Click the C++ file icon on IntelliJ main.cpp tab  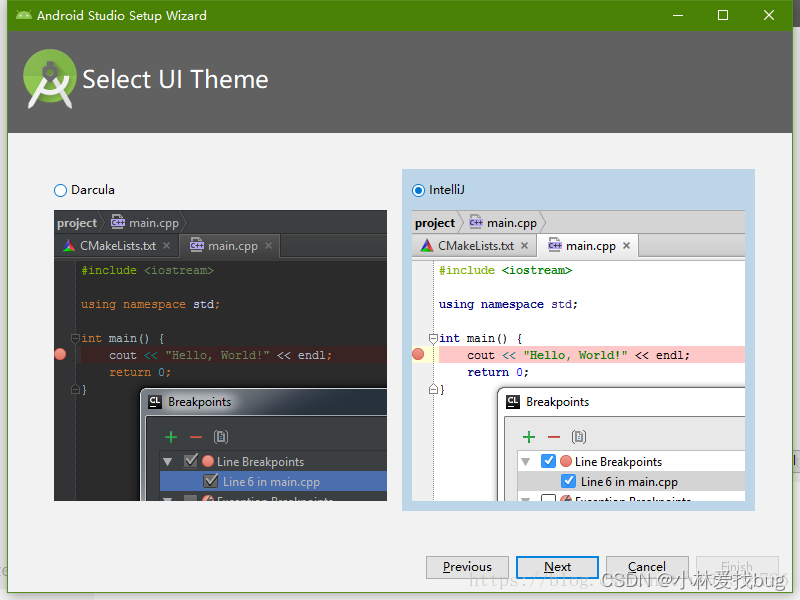556,245
